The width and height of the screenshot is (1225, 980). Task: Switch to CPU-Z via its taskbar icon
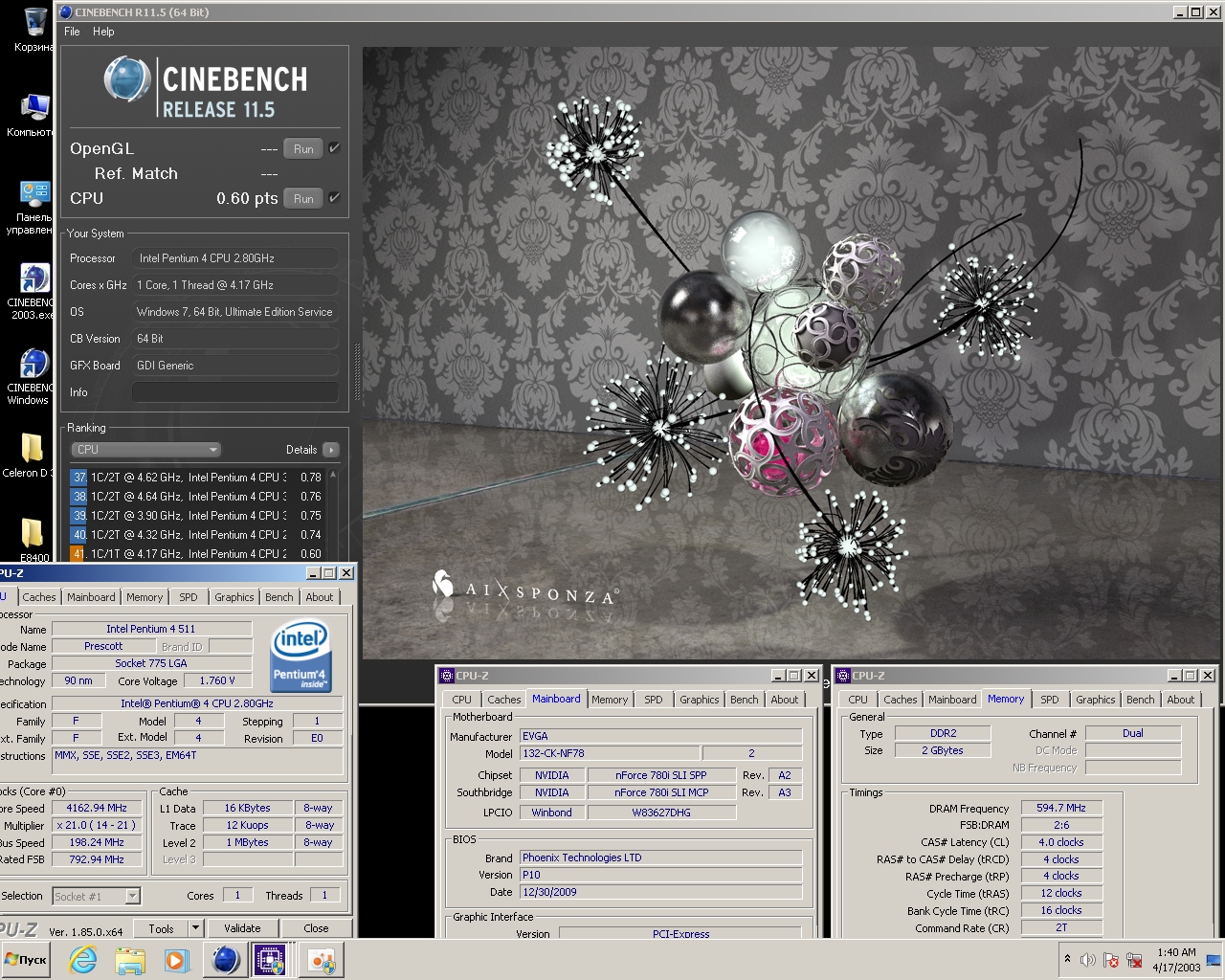point(271,960)
